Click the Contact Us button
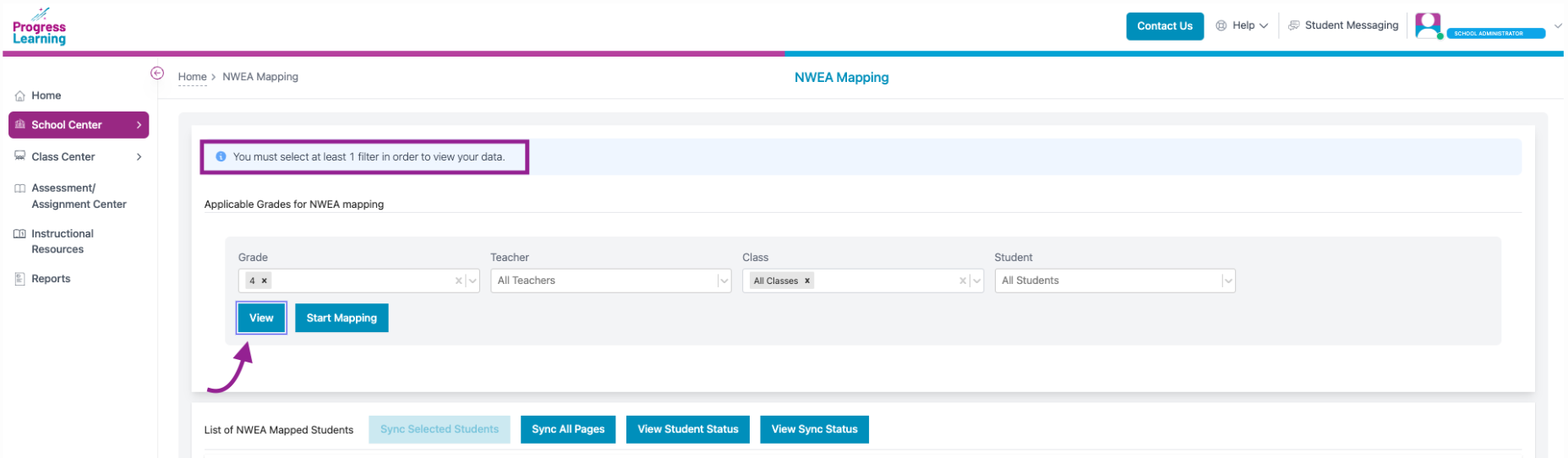This screenshot has height=458, width=1568. pos(1165,26)
